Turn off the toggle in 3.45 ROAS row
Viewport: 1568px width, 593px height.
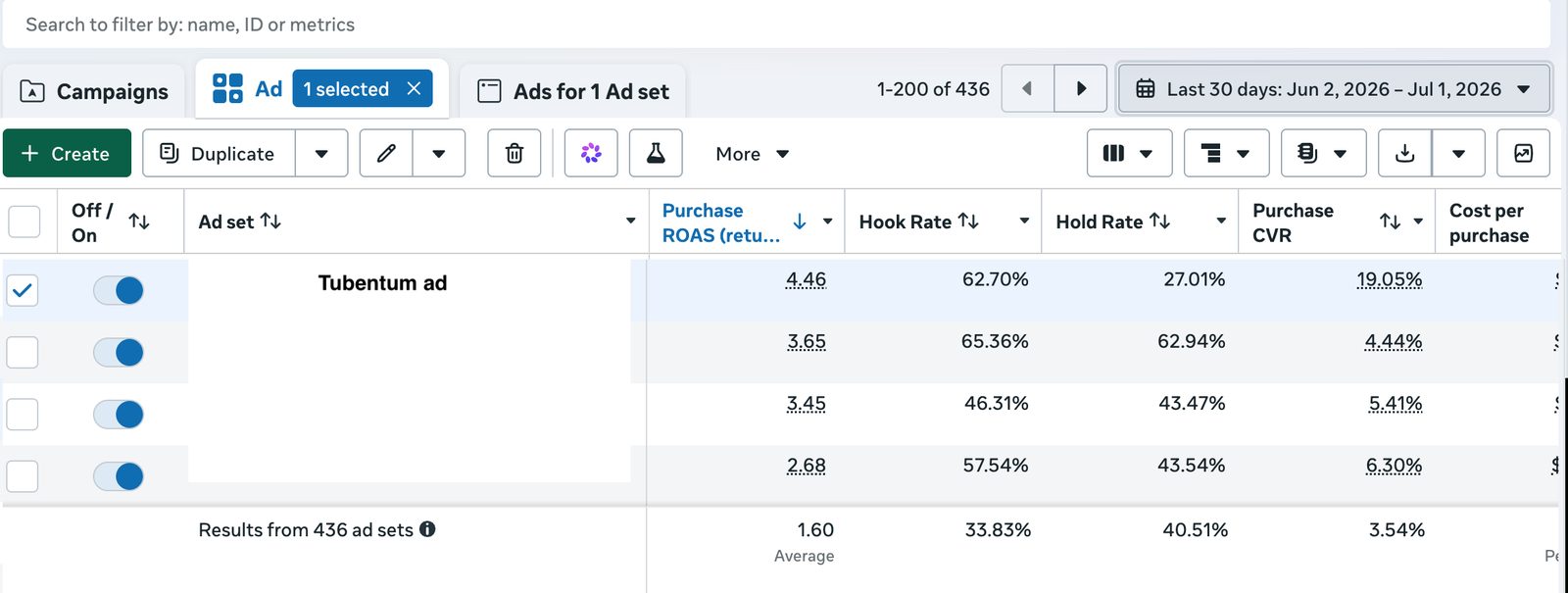pyautogui.click(x=119, y=415)
